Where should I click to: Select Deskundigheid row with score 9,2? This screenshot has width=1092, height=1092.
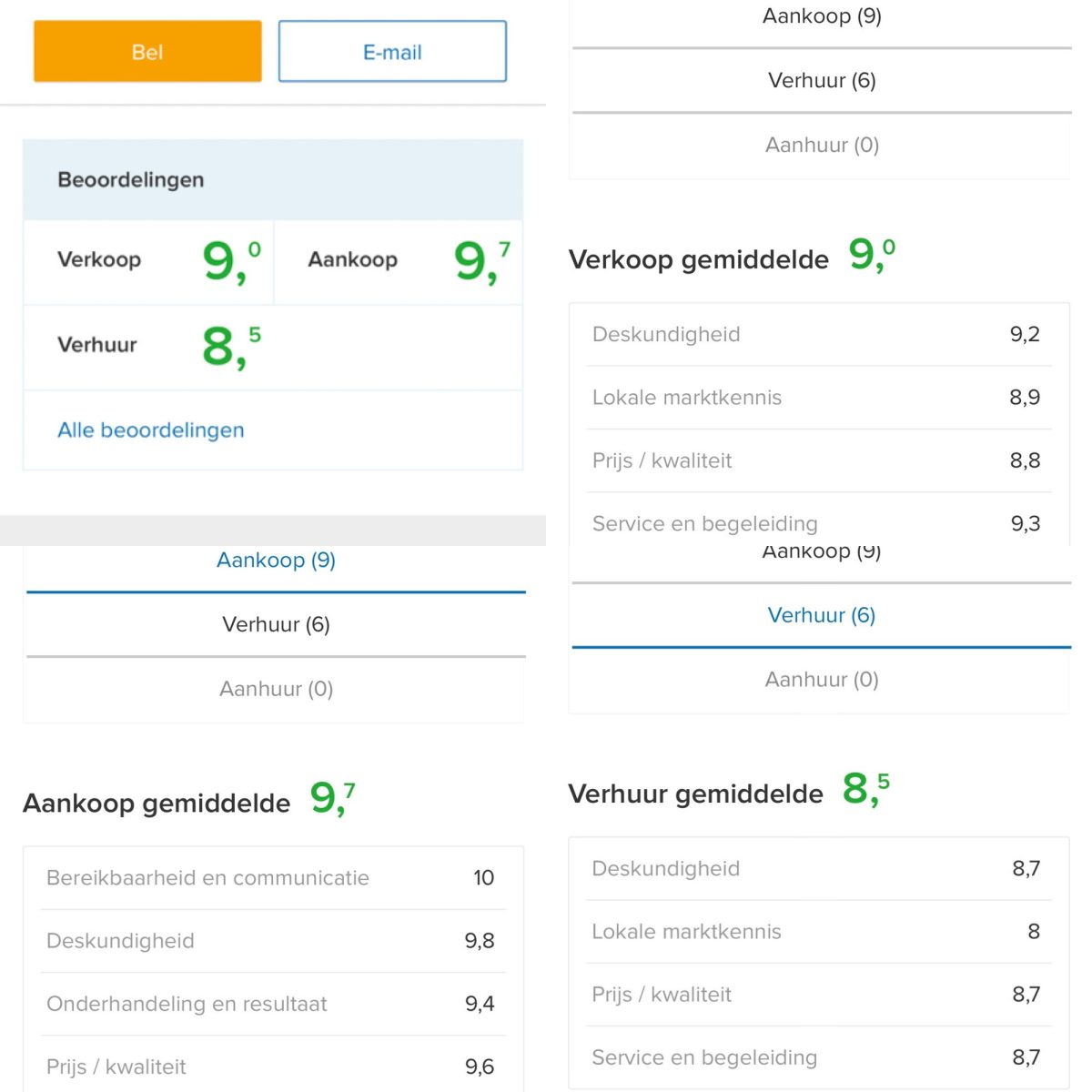click(x=818, y=335)
